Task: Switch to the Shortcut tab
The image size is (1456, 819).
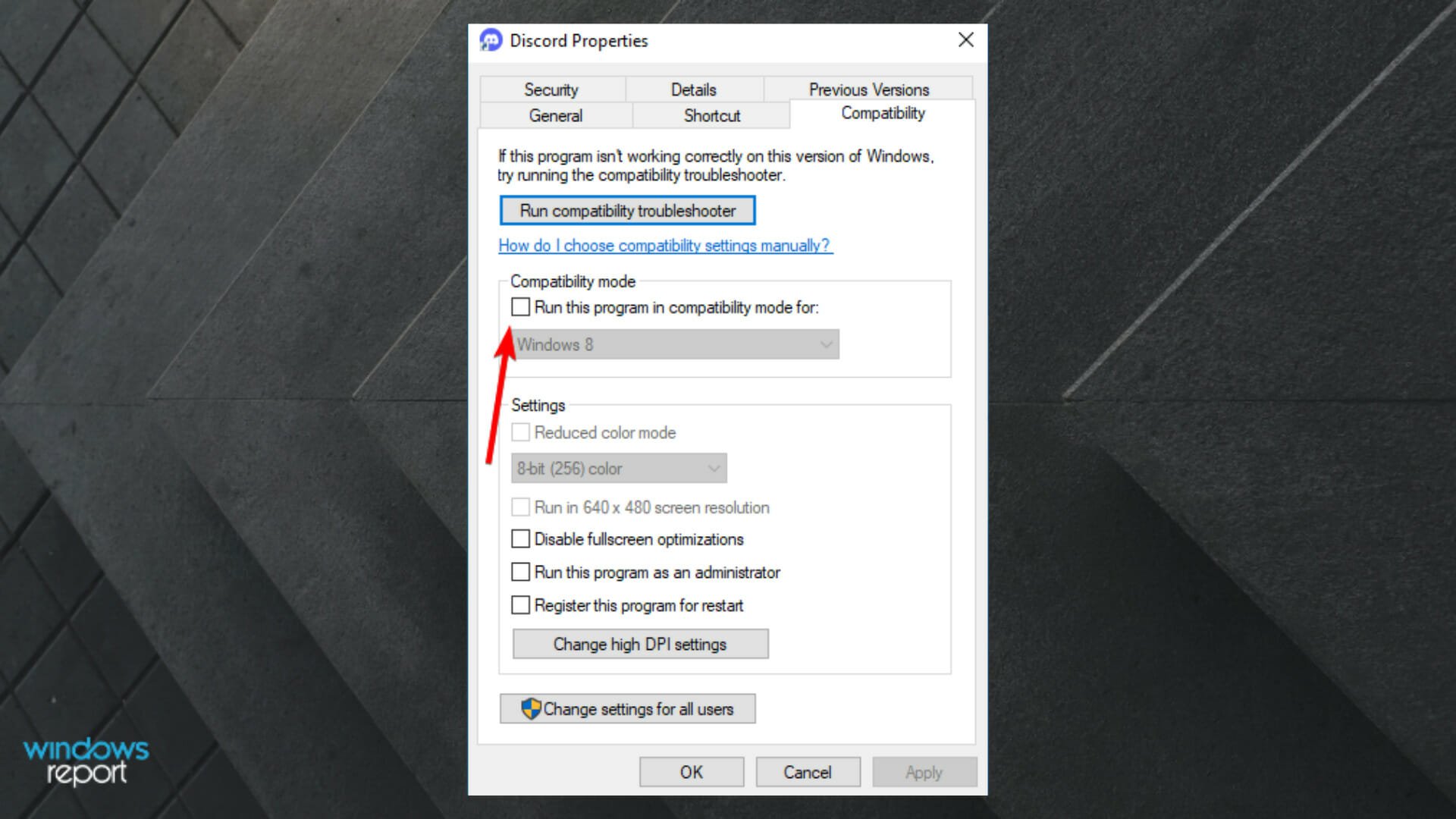Action: pos(711,115)
